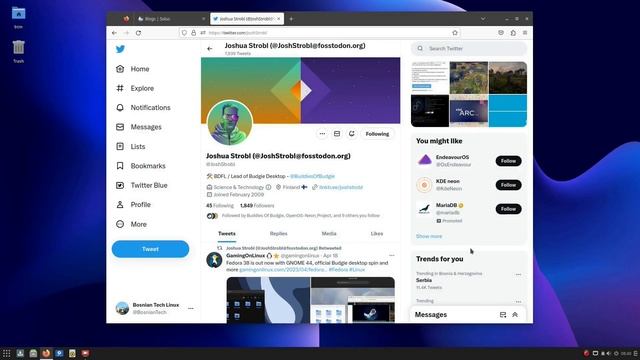Open Home from the Twitter sidebar
Viewport: 640px width, 360px height.
click(133, 69)
